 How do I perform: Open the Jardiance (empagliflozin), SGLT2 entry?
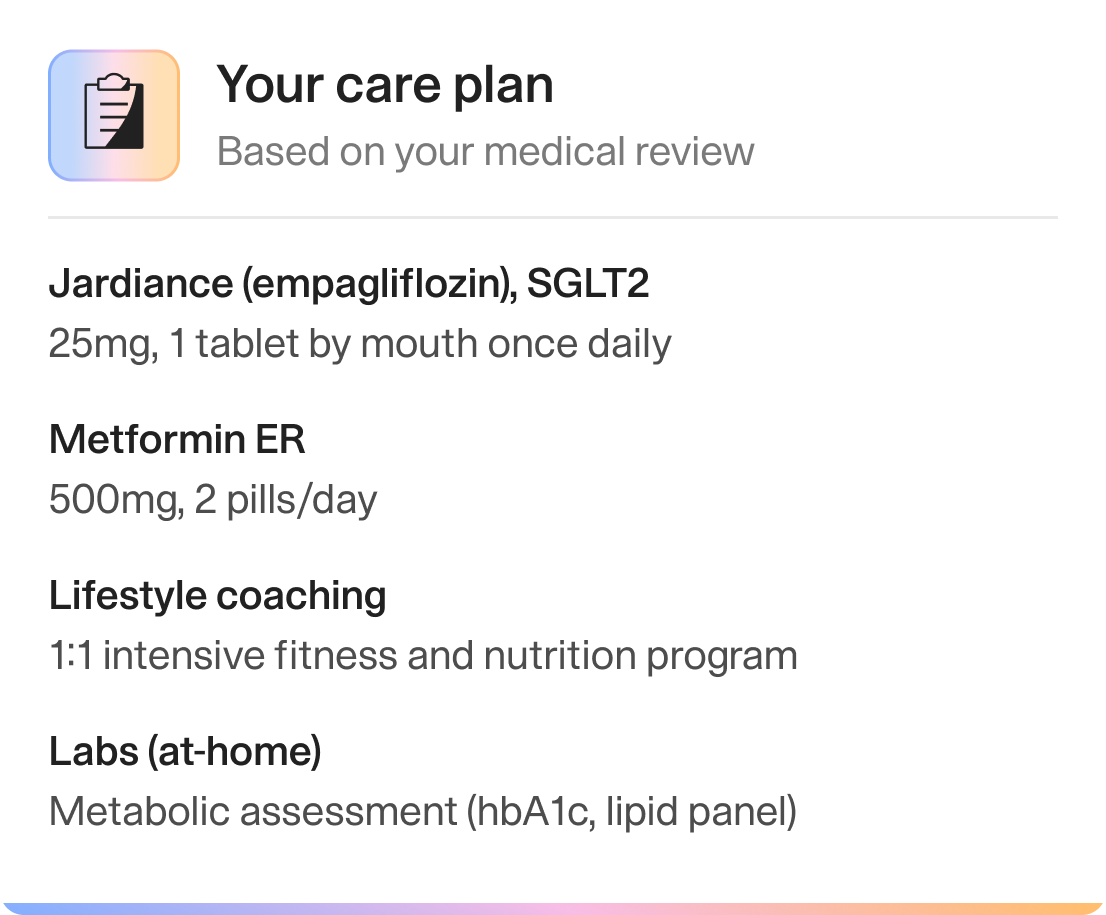pos(348,284)
